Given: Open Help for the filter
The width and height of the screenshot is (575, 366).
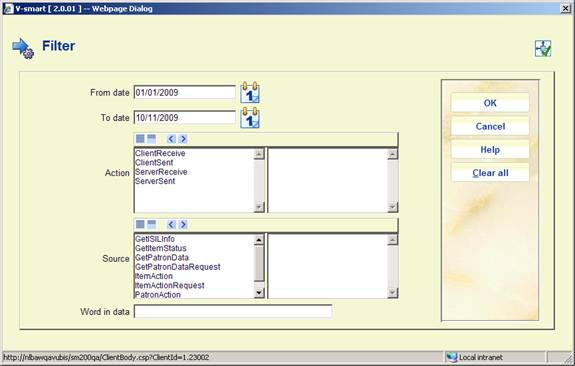Looking at the screenshot, I should tap(490, 150).
